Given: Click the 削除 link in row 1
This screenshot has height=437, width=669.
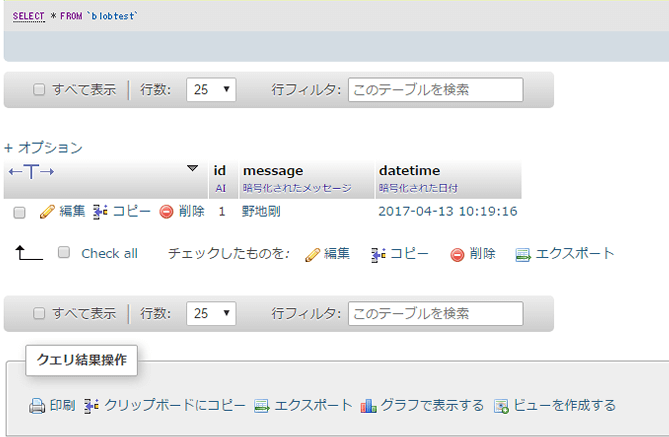Looking at the screenshot, I should tap(192, 211).
